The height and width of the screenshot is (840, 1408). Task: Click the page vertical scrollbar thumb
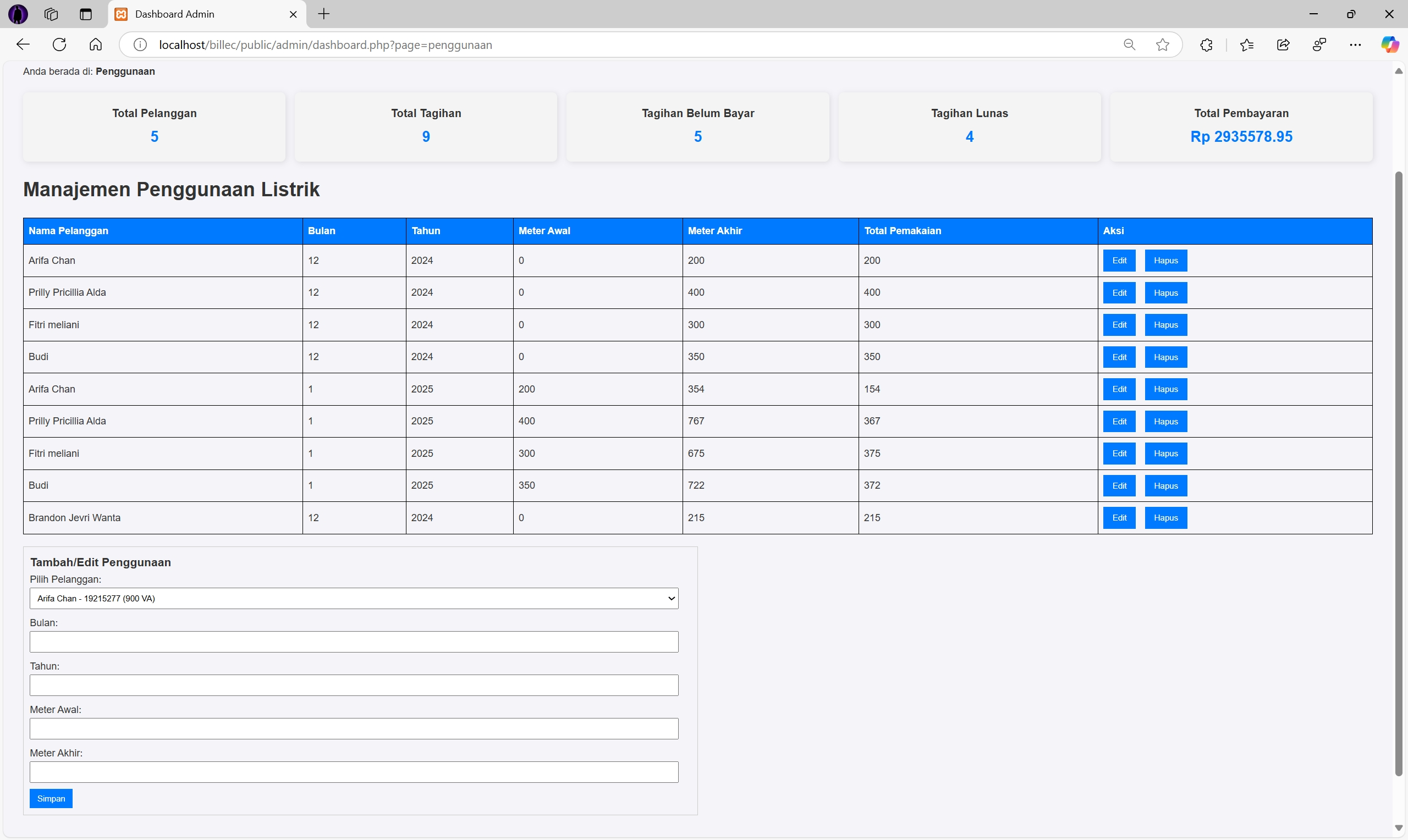point(1399,473)
